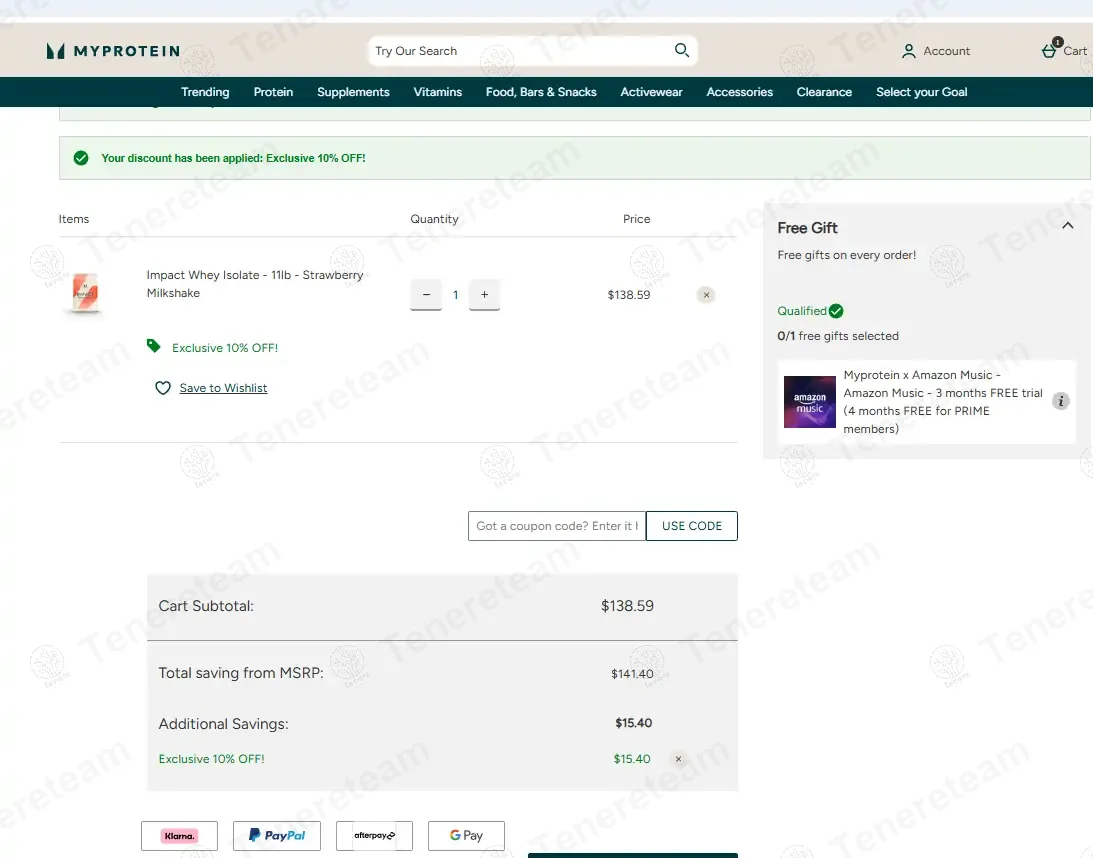Open Impact Whey Isolate product name link

pos(254,284)
